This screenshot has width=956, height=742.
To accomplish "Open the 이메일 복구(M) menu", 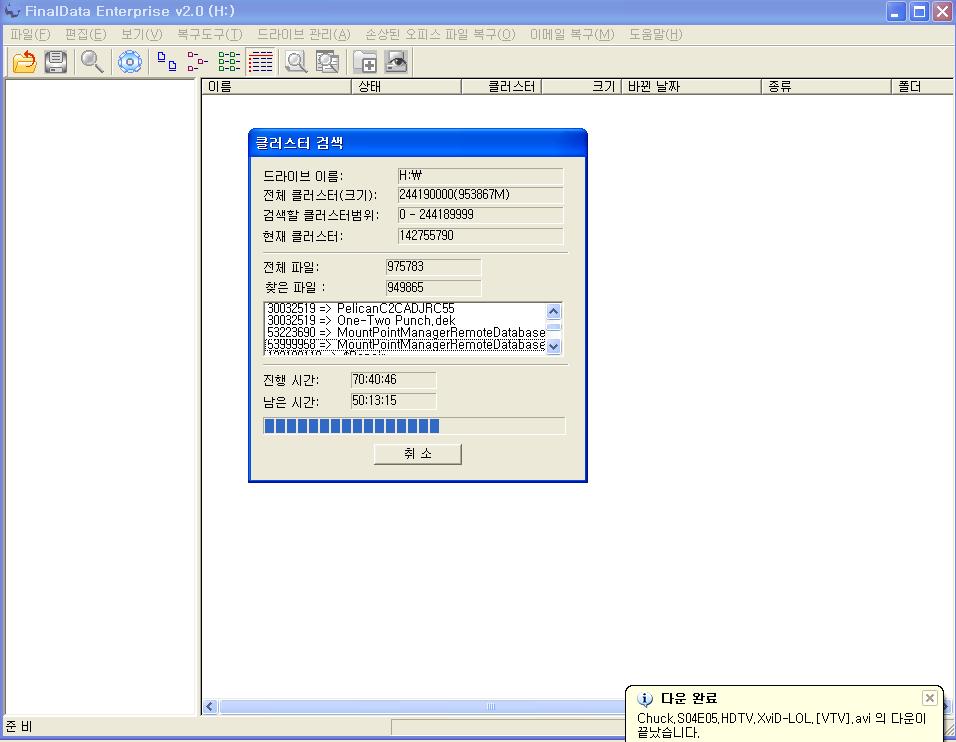I will [572, 35].
